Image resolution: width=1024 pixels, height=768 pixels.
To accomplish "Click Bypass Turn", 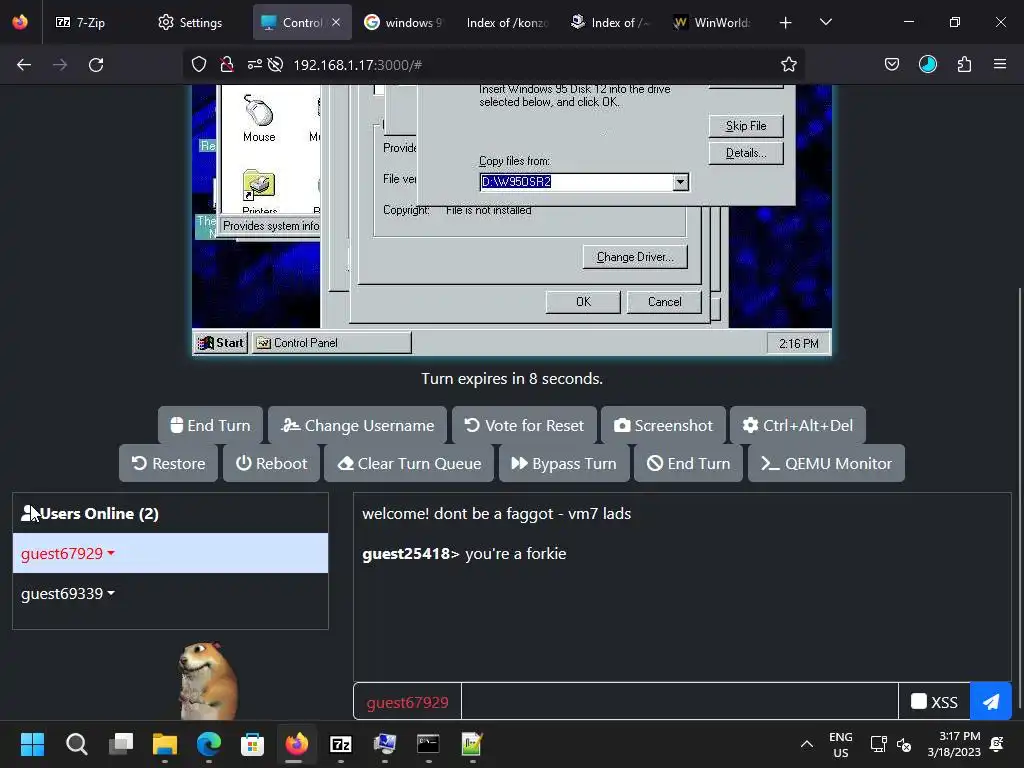I will point(564,464).
